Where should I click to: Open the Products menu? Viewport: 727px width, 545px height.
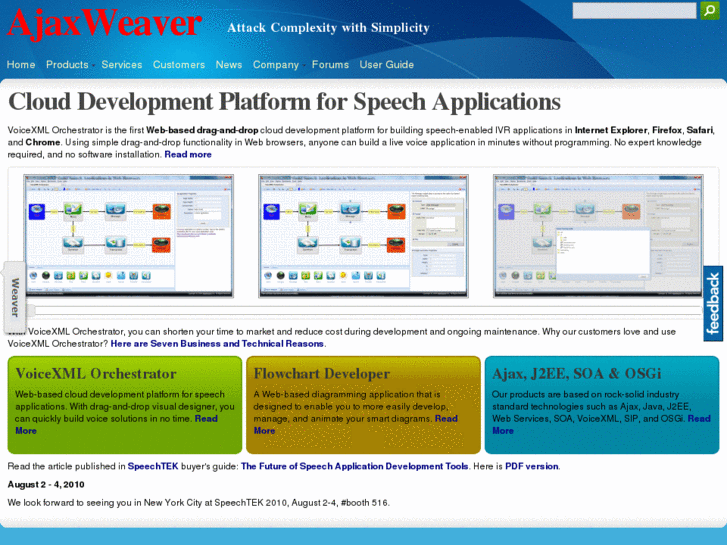pos(67,64)
